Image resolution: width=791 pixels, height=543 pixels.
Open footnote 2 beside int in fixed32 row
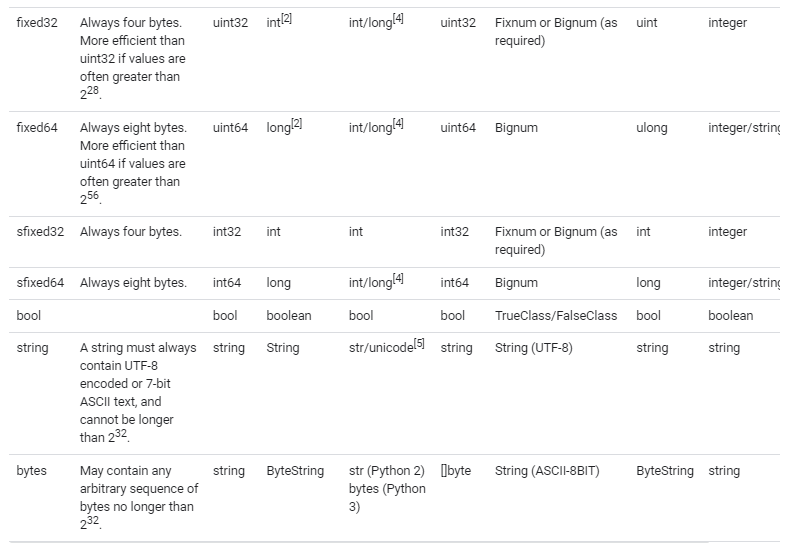(287, 19)
